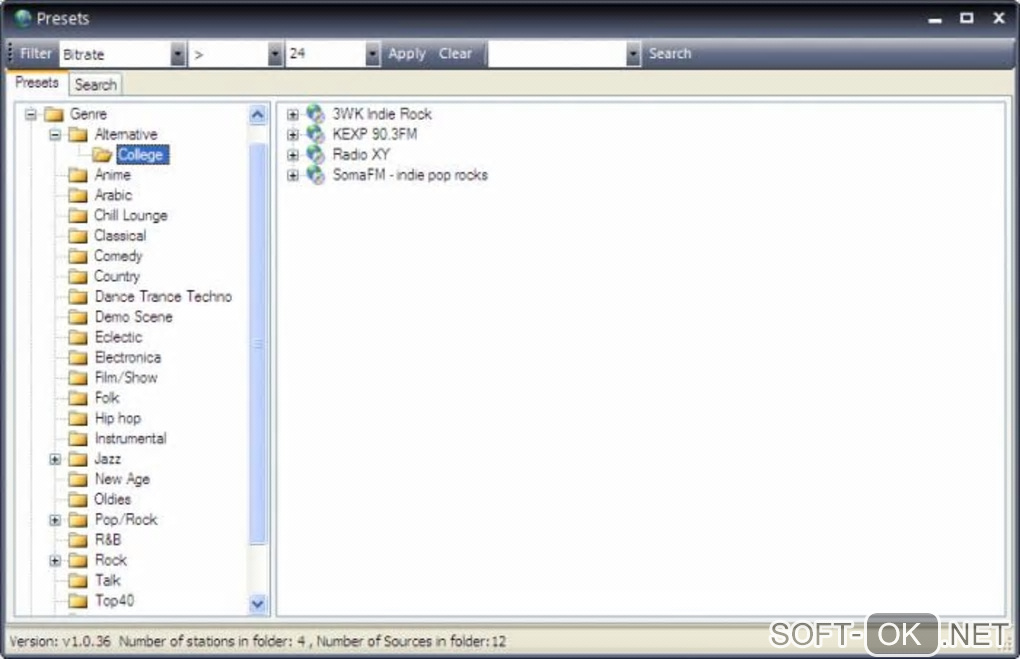Expand SomaFM indie pop rocks station
Screen dimensions: 1020x659
tap(293, 175)
